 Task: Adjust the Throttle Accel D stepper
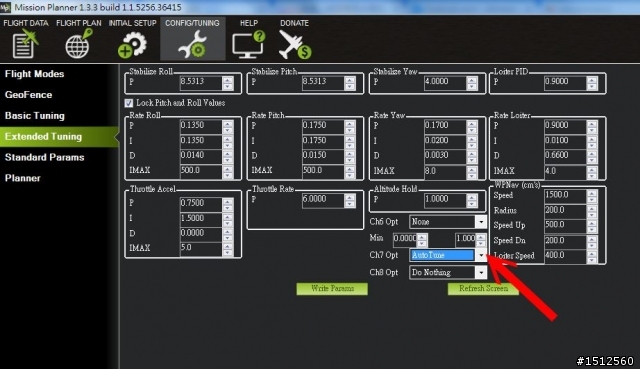[x=228, y=234]
